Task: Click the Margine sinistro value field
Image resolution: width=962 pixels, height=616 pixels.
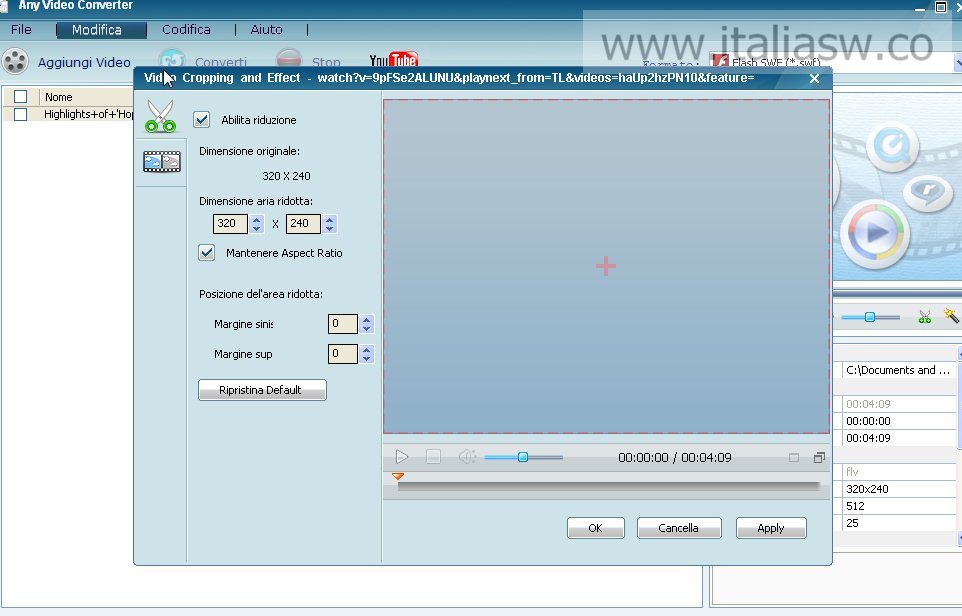Action: coord(343,324)
